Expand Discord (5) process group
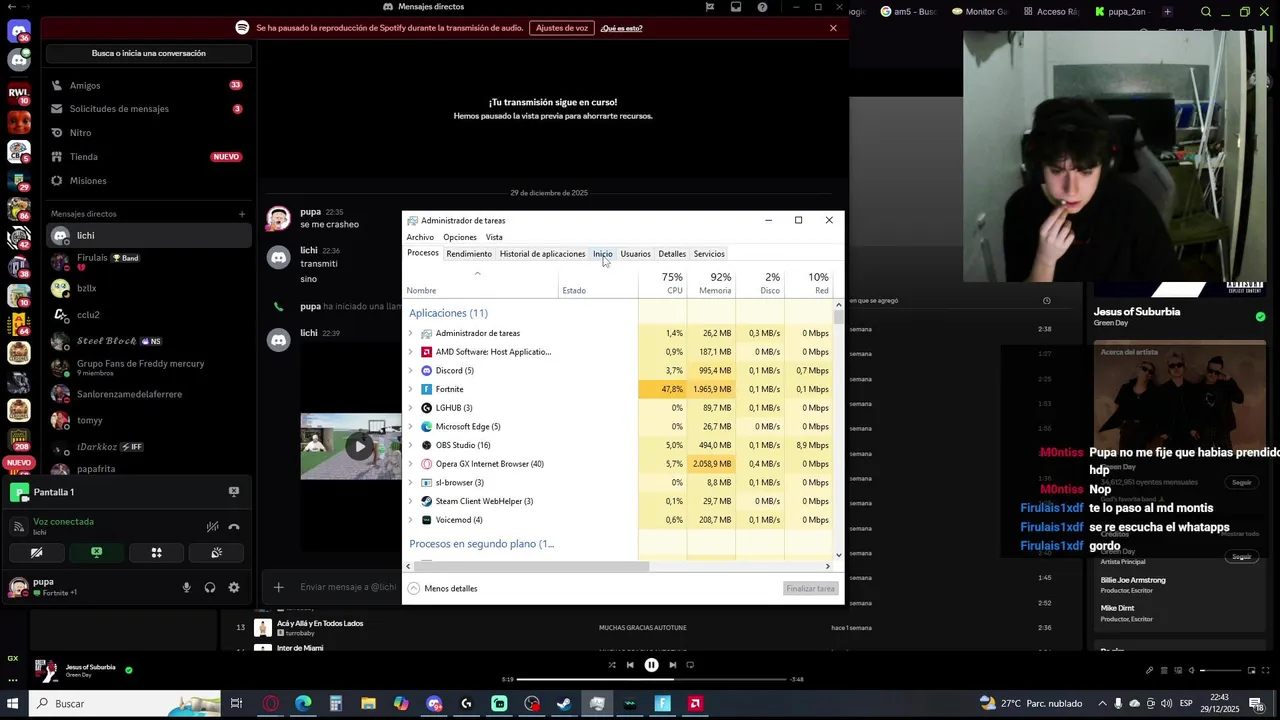Viewport: 1280px width, 720px height. click(x=410, y=371)
